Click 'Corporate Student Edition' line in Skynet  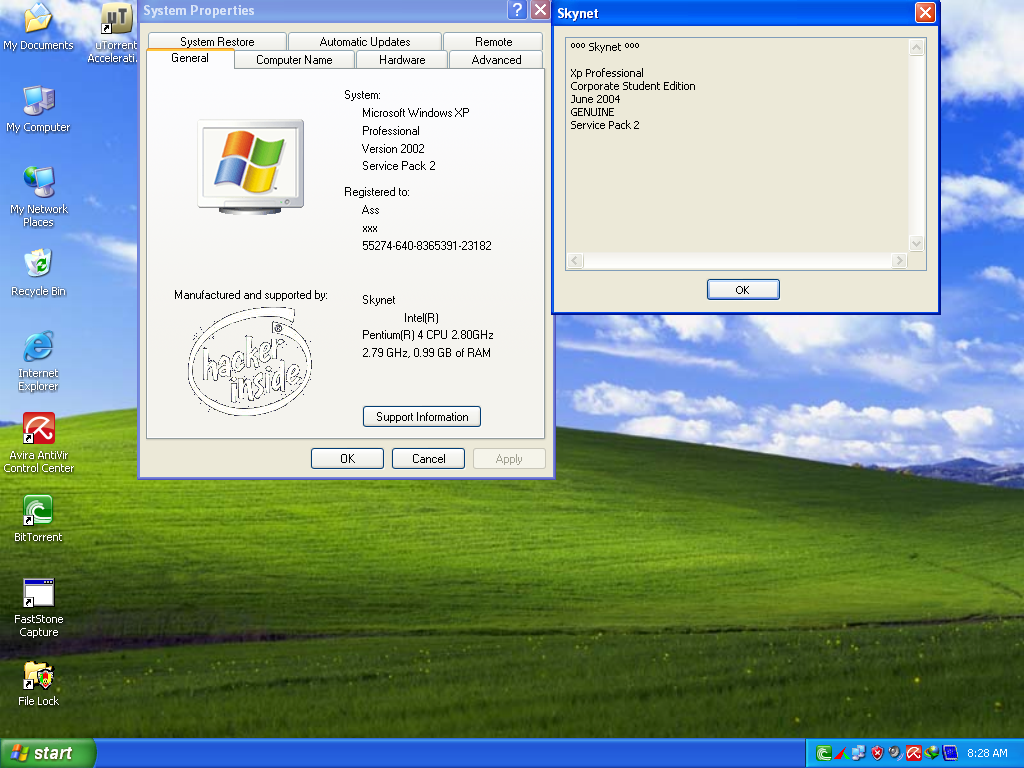click(x=632, y=86)
